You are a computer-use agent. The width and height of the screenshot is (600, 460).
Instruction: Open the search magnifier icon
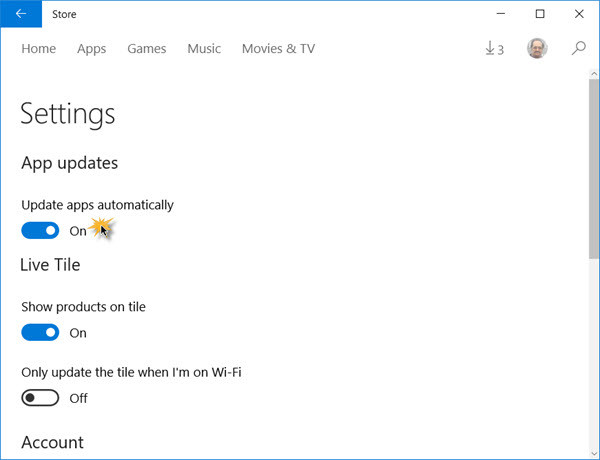click(x=579, y=48)
